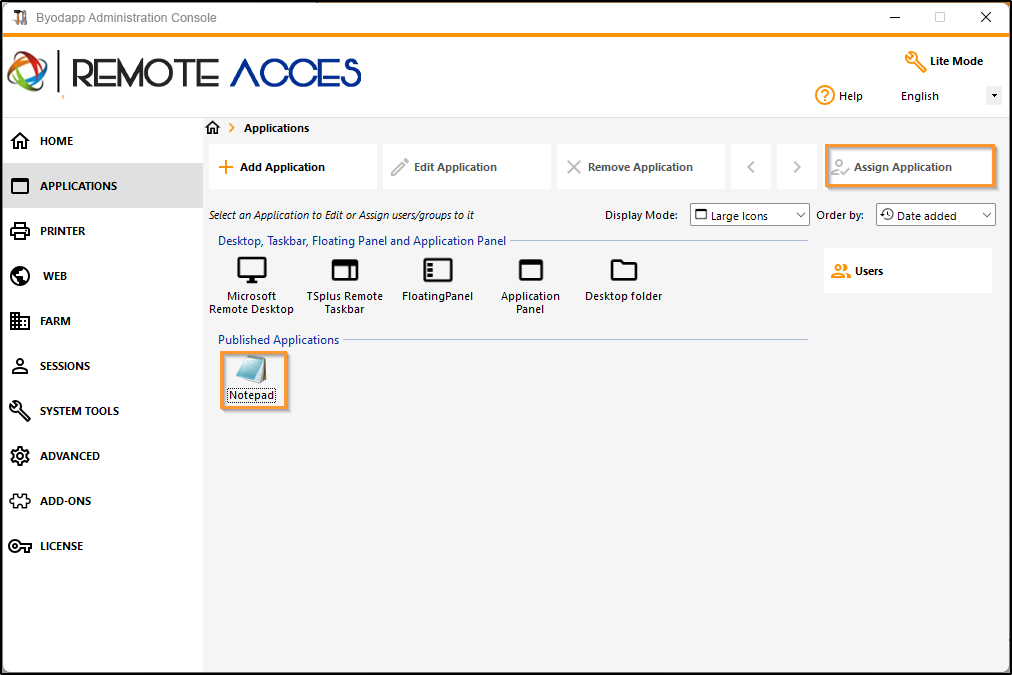Select the TSplus Remote Taskbar icon

[345, 270]
